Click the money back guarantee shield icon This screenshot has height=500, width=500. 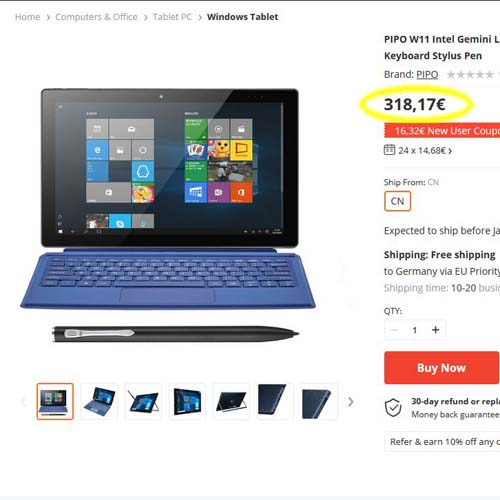pos(393,407)
